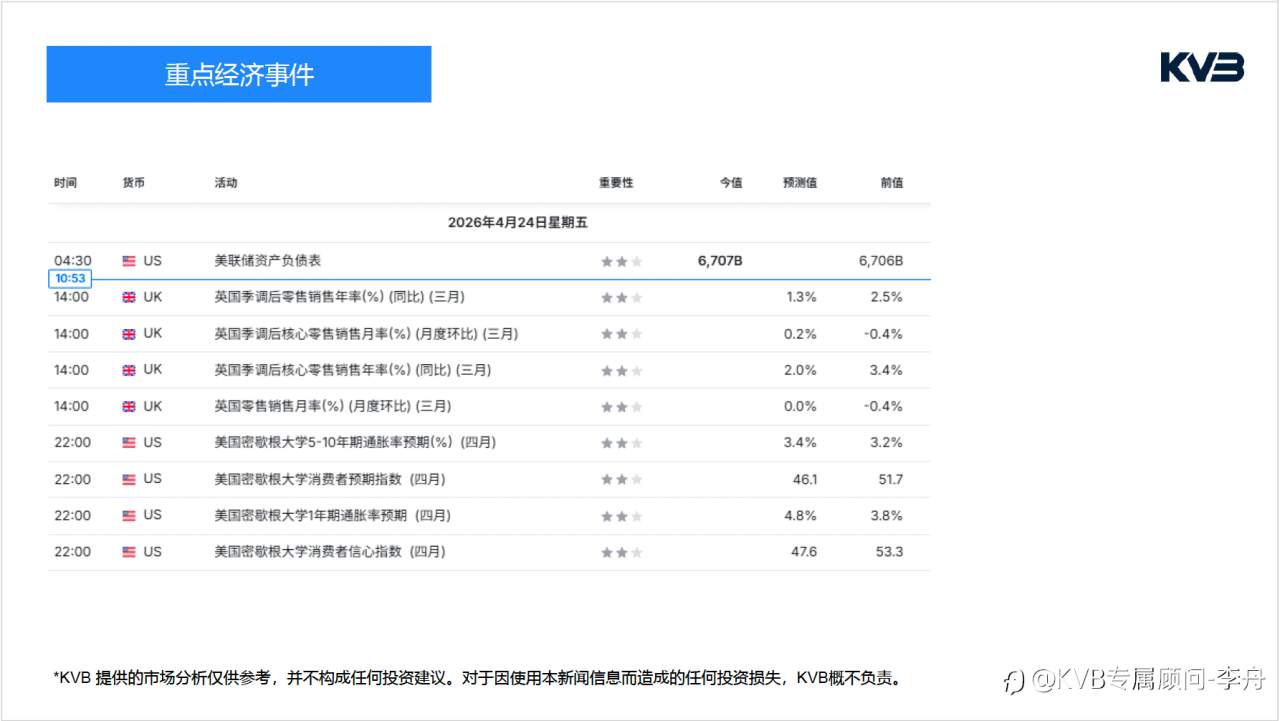1280x721 pixels.
Task: Expand the 2026年4月24日星期五 date section
Action: (x=518, y=223)
